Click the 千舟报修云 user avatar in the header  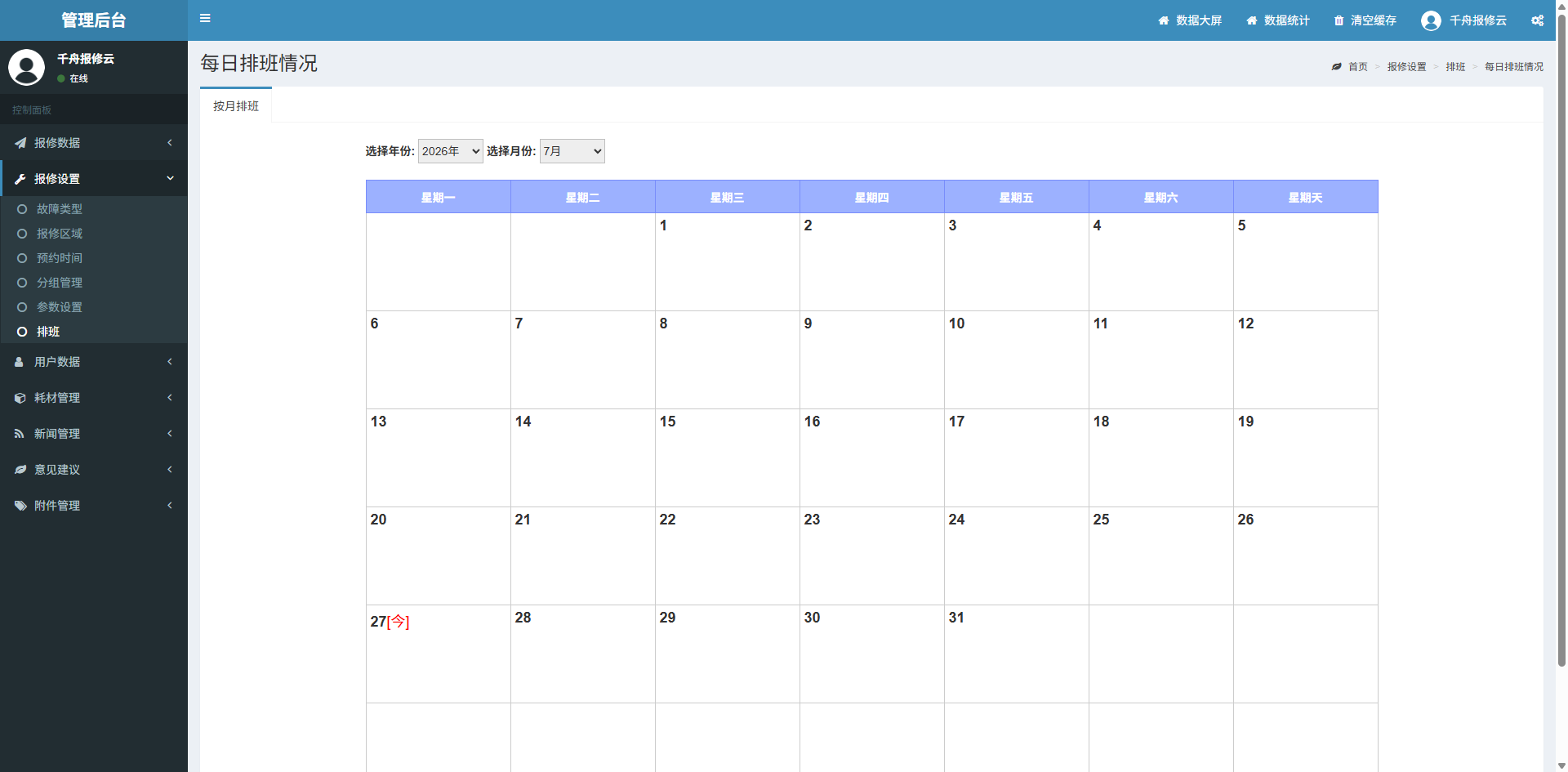(x=1431, y=20)
